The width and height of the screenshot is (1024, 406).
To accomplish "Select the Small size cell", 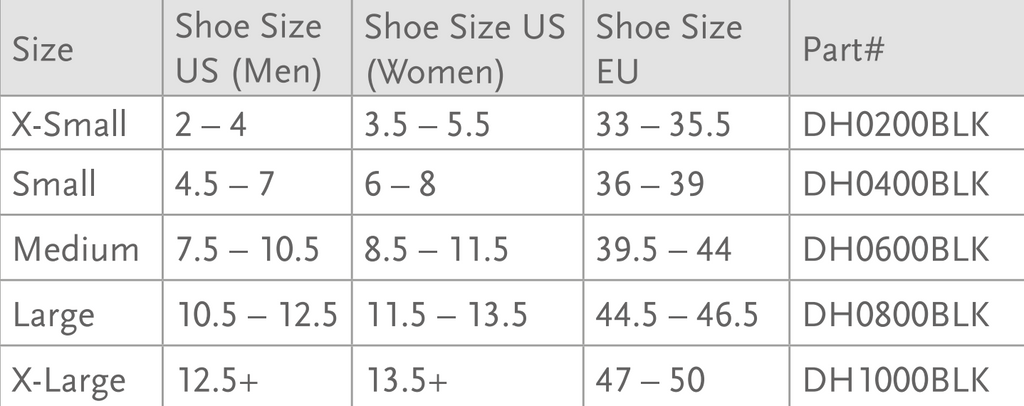I will point(54,184).
